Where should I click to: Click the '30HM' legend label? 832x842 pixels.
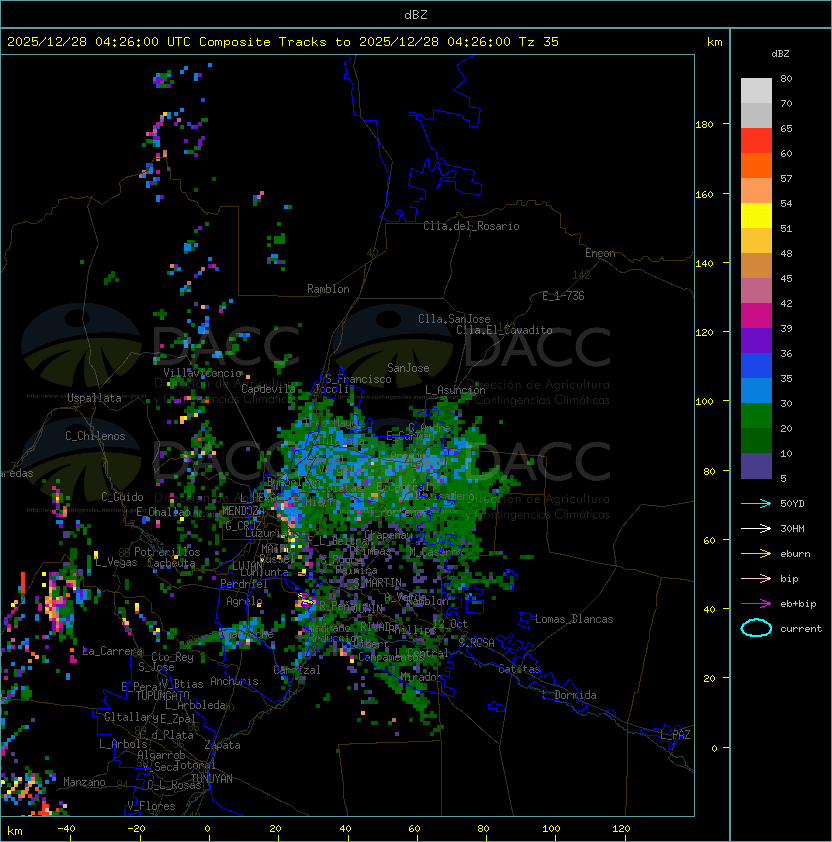(792, 528)
